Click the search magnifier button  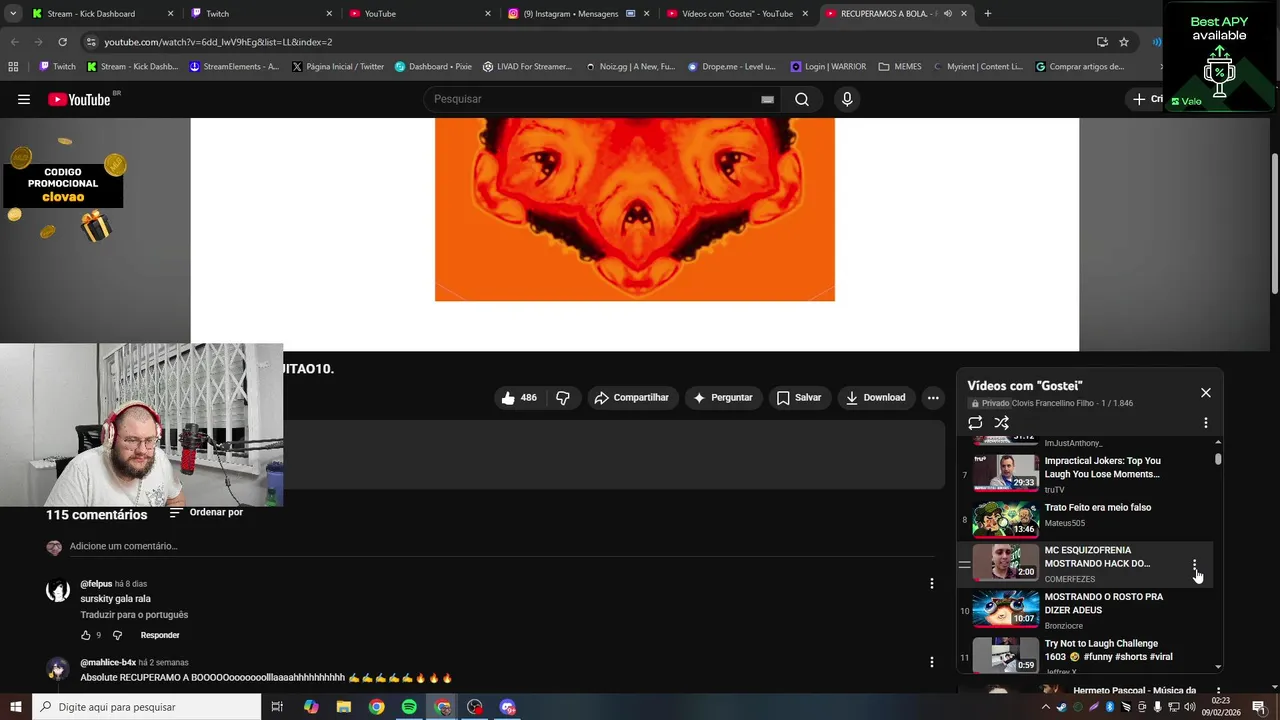point(802,99)
